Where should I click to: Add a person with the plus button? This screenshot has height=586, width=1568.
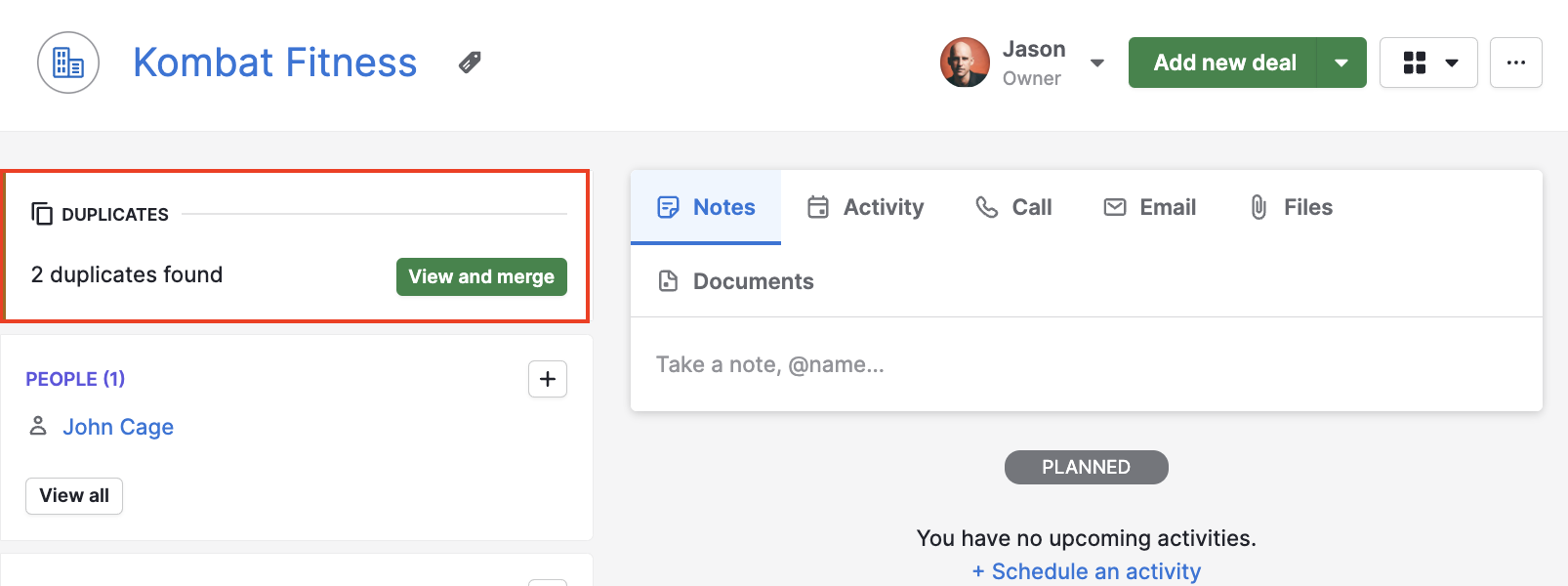point(548,379)
